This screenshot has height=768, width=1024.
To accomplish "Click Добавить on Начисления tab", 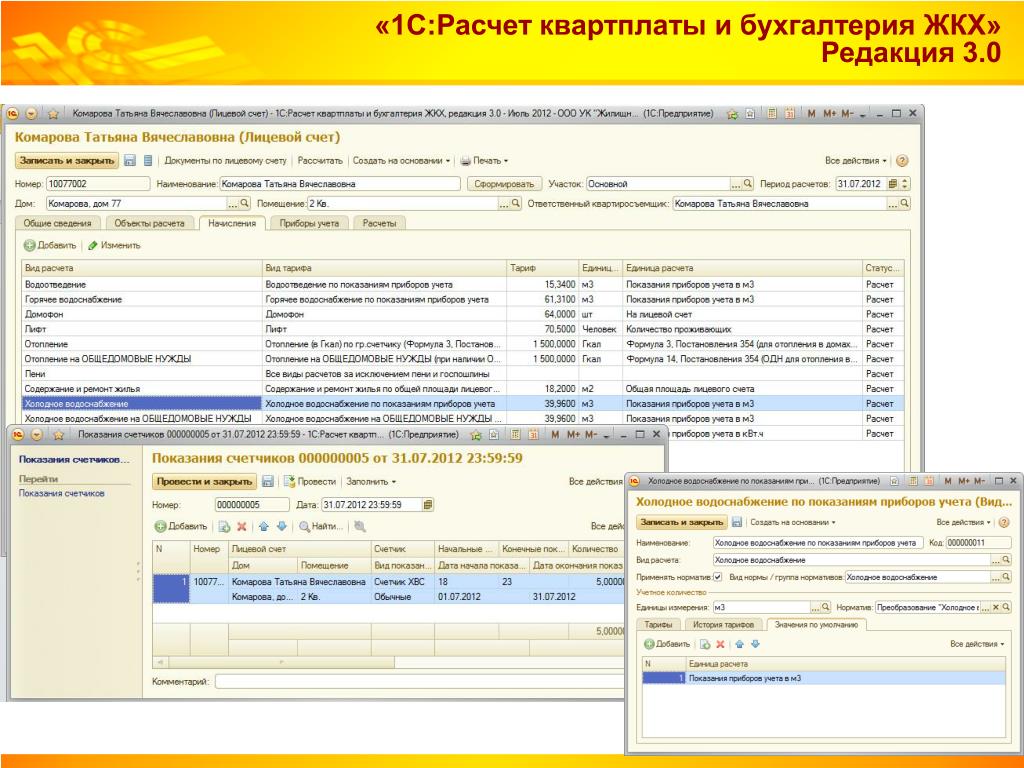I will pos(50,246).
